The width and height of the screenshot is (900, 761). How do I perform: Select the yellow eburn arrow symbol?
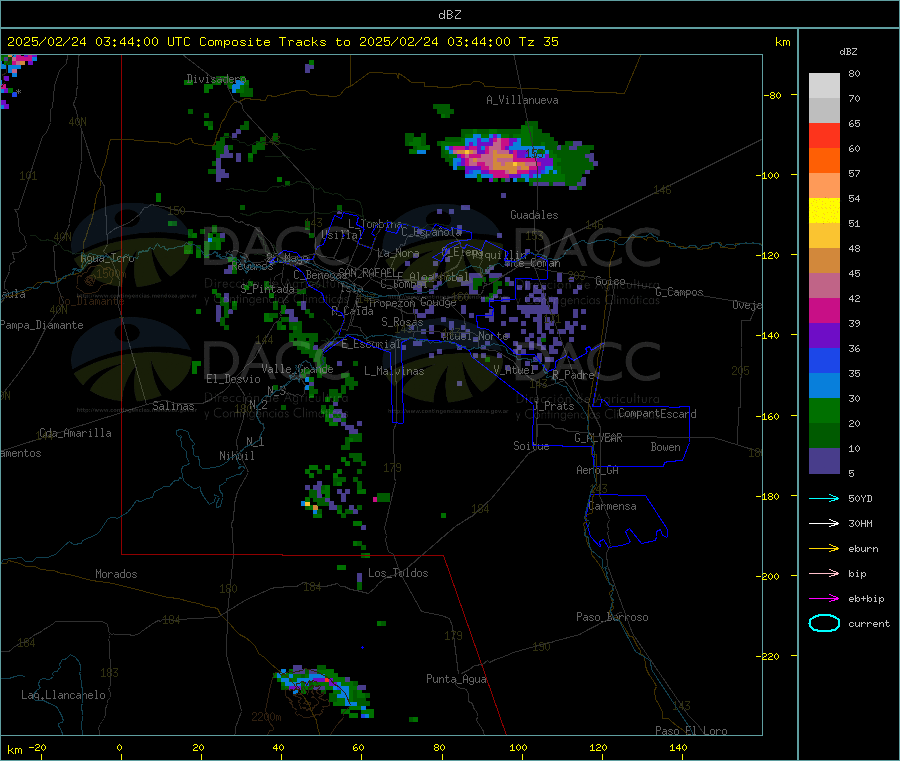coord(824,549)
